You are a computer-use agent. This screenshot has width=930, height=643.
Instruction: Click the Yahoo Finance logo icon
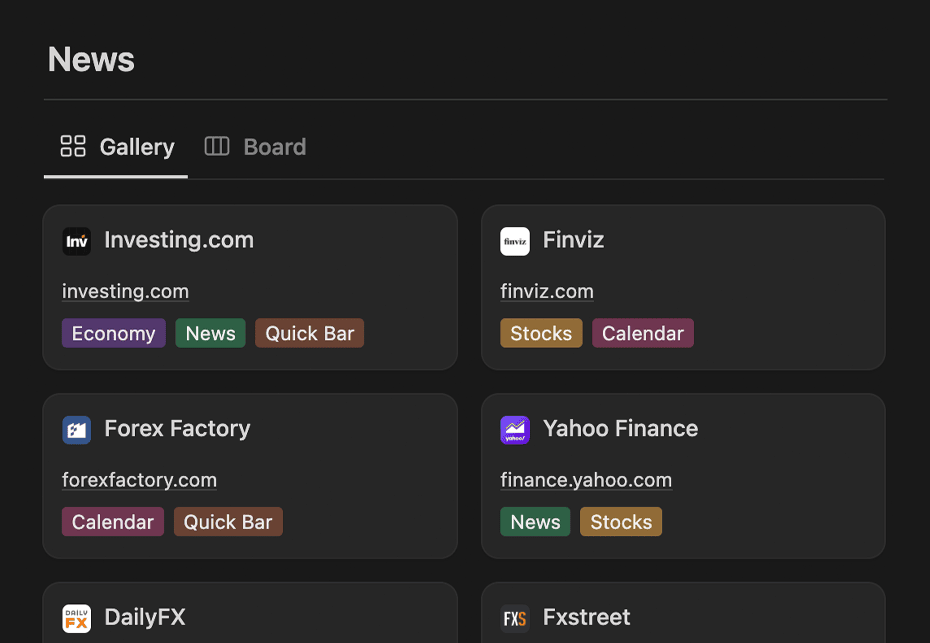pos(515,430)
